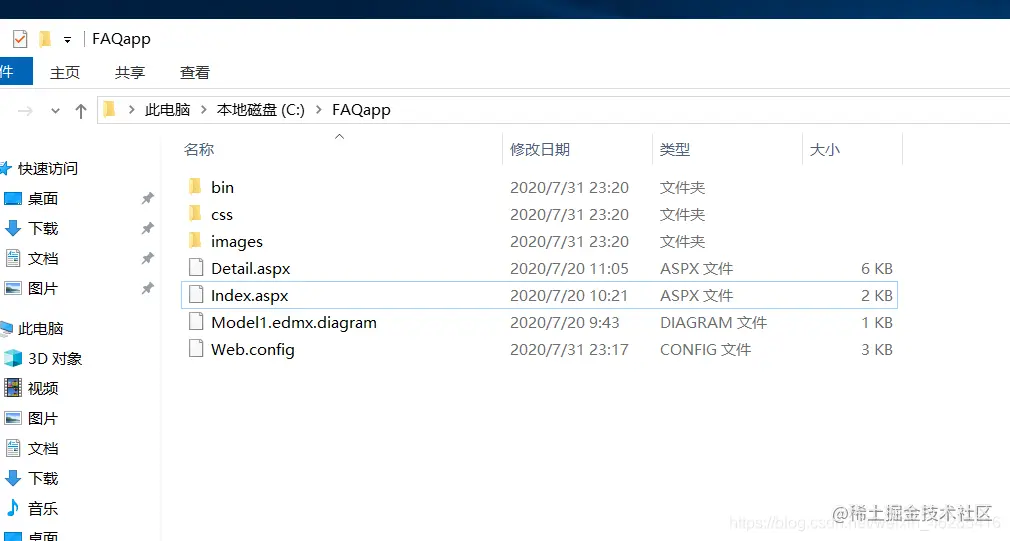
Task: Open 下载 under This PC
Action: [43, 479]
